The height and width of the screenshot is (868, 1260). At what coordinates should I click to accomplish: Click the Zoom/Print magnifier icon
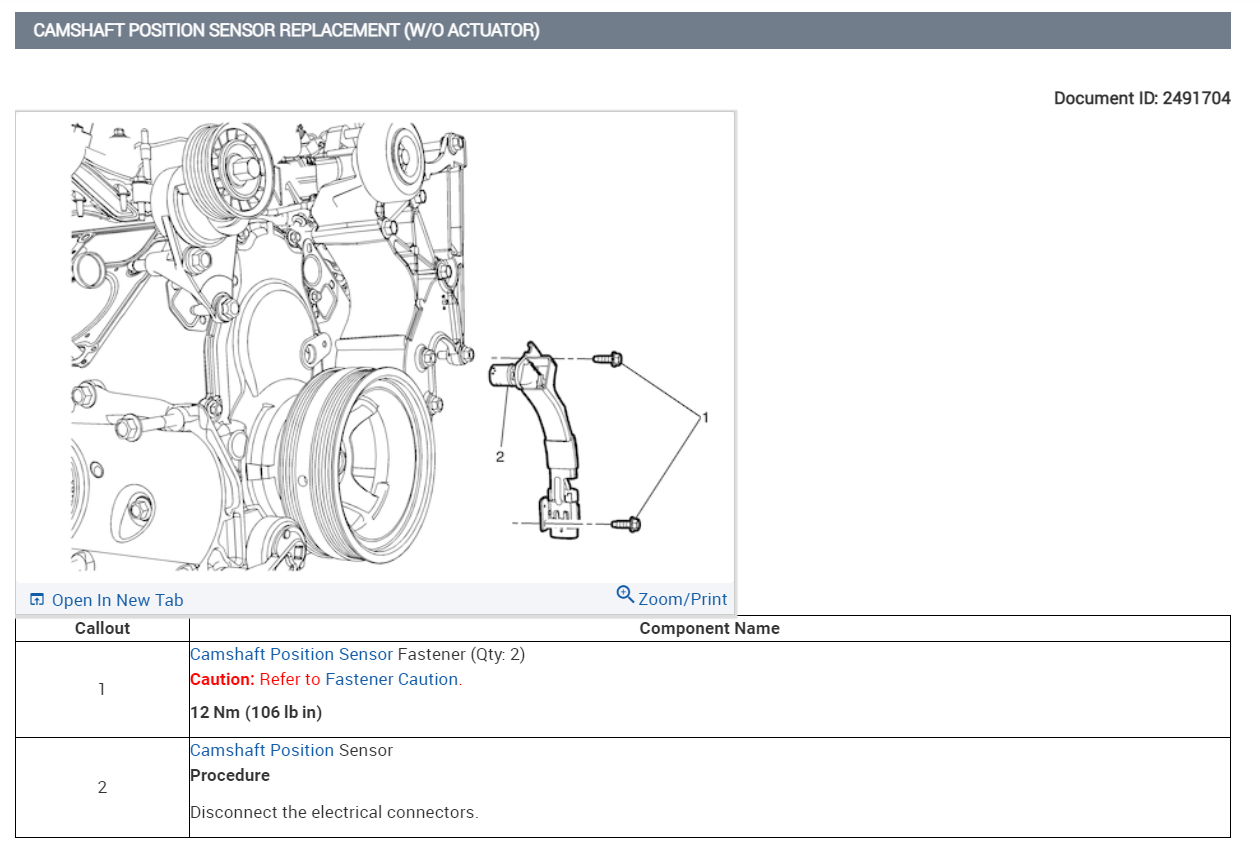coord(625,595)
